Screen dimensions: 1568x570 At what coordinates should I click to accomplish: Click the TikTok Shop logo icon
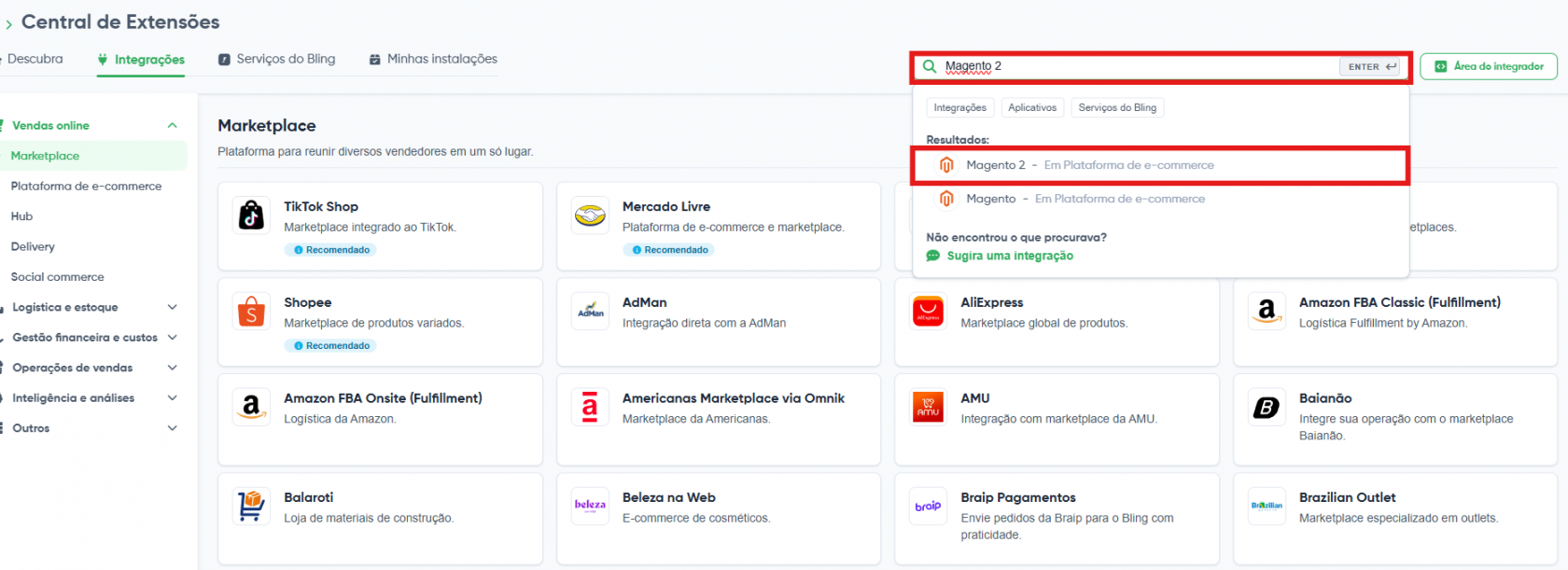coord(251,215)
